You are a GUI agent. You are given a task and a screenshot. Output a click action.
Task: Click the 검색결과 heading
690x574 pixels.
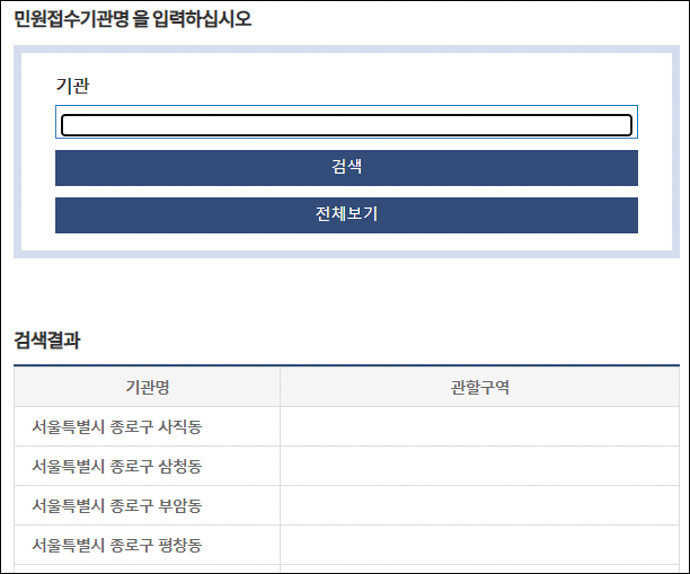tap(47, 340)
